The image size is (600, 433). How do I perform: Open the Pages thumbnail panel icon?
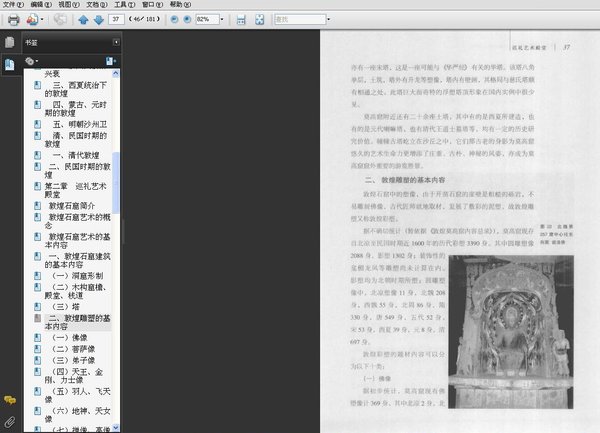point(9,43)
